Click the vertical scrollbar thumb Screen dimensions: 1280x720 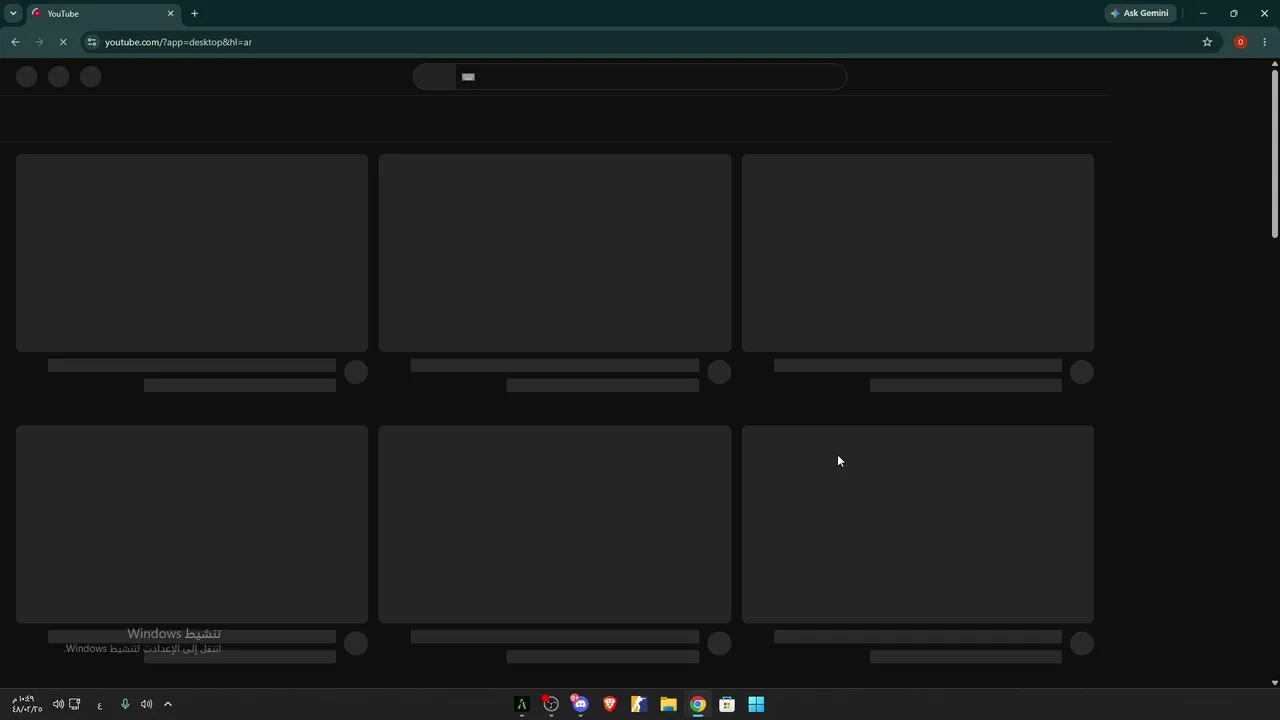pos(1274,153)
